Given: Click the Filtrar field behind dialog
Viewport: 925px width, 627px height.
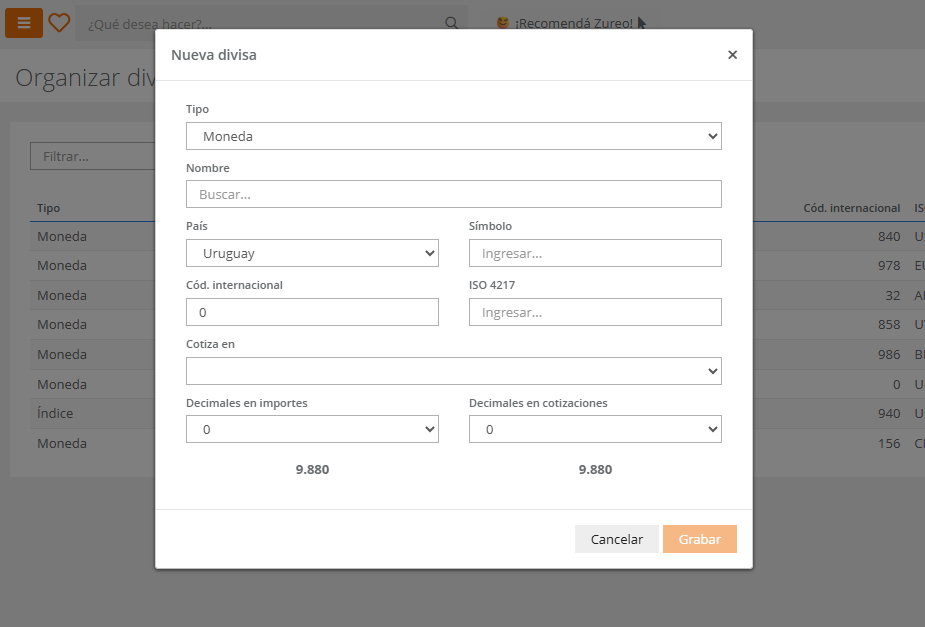Looking at the screenshot, I should [92, 156].
